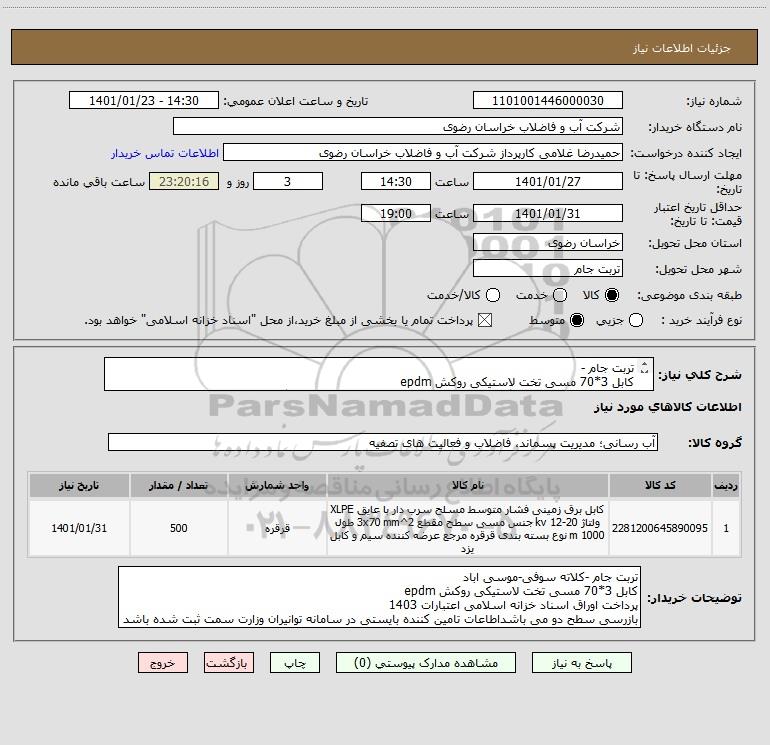Click the unit cell قرقره
The width and height of the screenshot is (770, 745).
277,528
